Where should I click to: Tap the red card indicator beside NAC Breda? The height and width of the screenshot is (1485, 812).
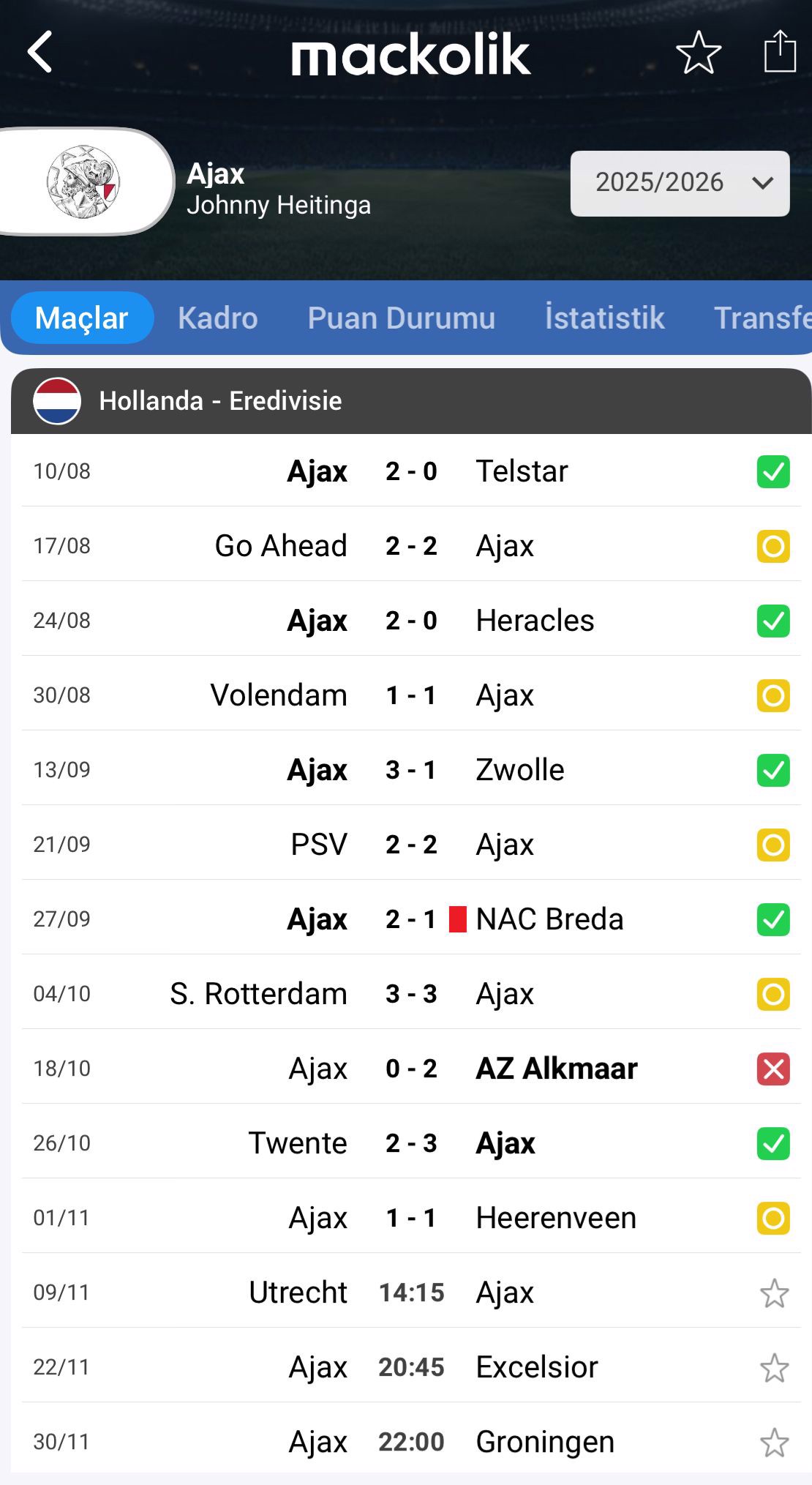(x=458, y=919)
